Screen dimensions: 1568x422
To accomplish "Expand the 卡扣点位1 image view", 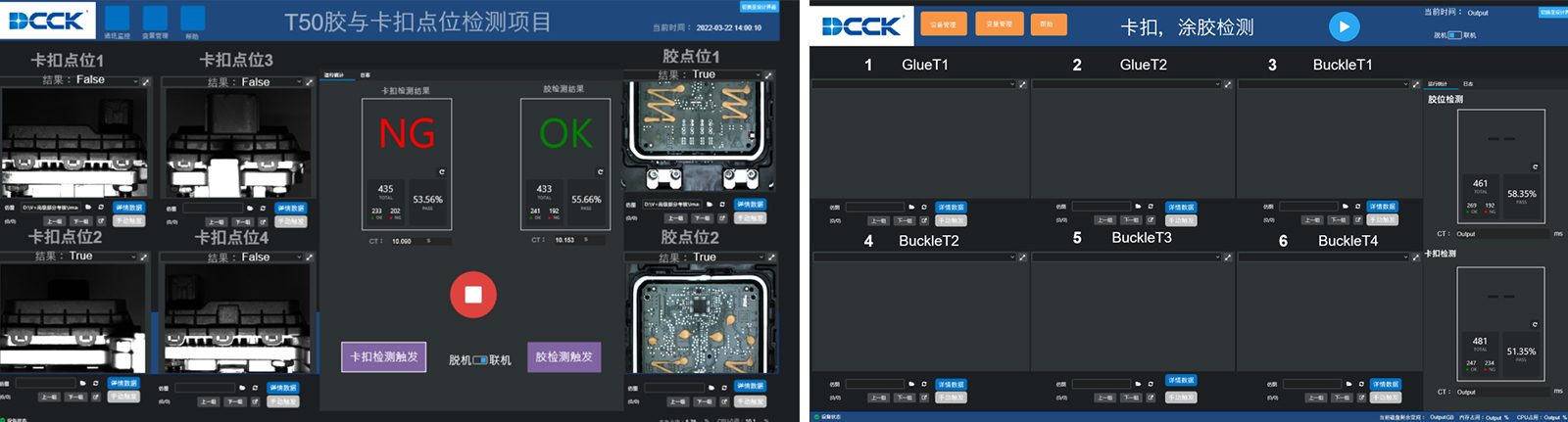I will click(x=146, y=81).
